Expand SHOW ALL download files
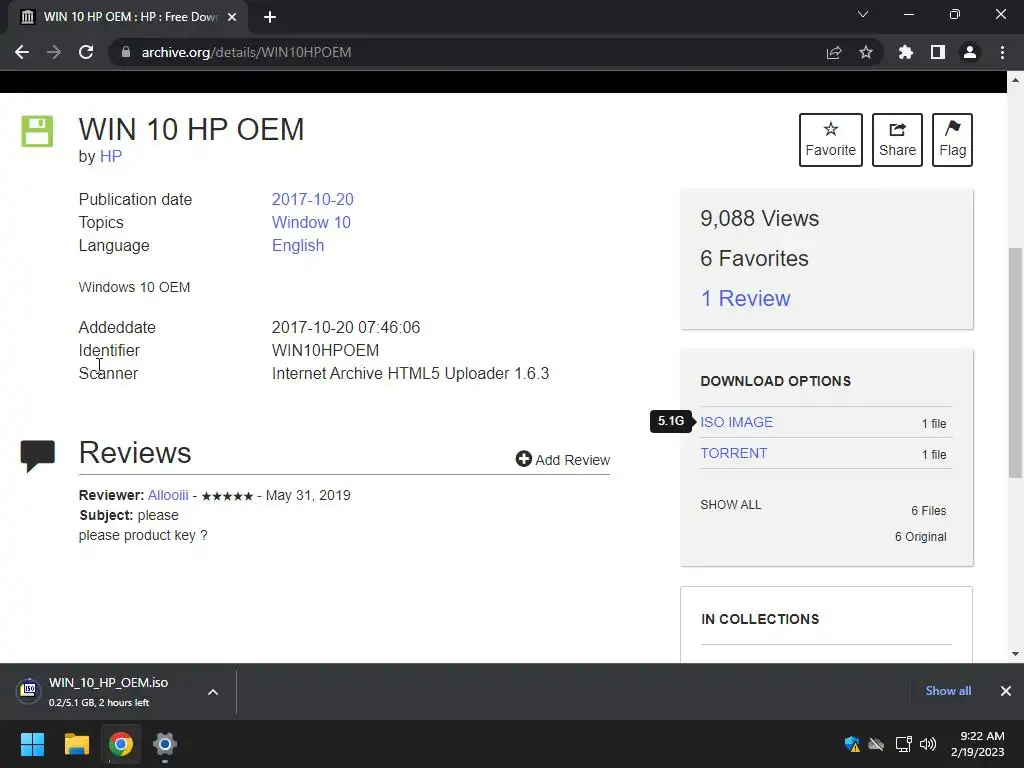 coord(731,505)
